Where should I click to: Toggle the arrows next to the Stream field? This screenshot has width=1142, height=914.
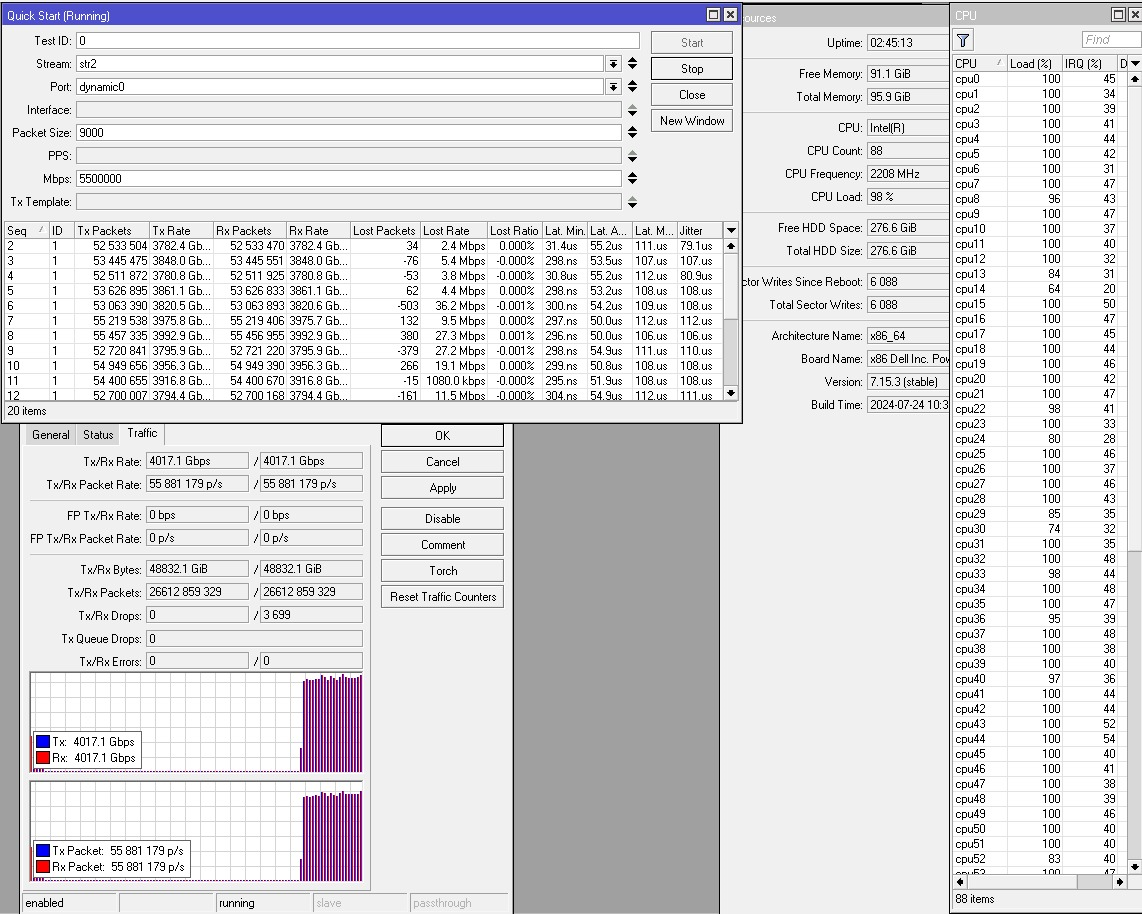point(632,63)
